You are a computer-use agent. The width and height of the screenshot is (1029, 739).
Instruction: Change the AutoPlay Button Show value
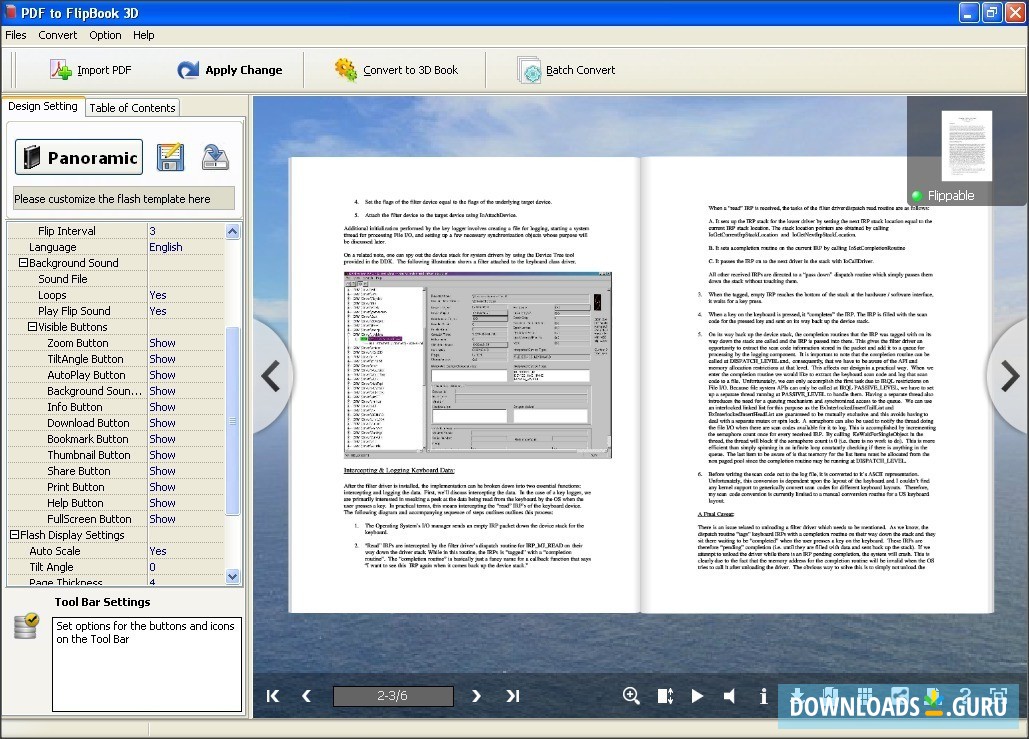pos(186,375)
